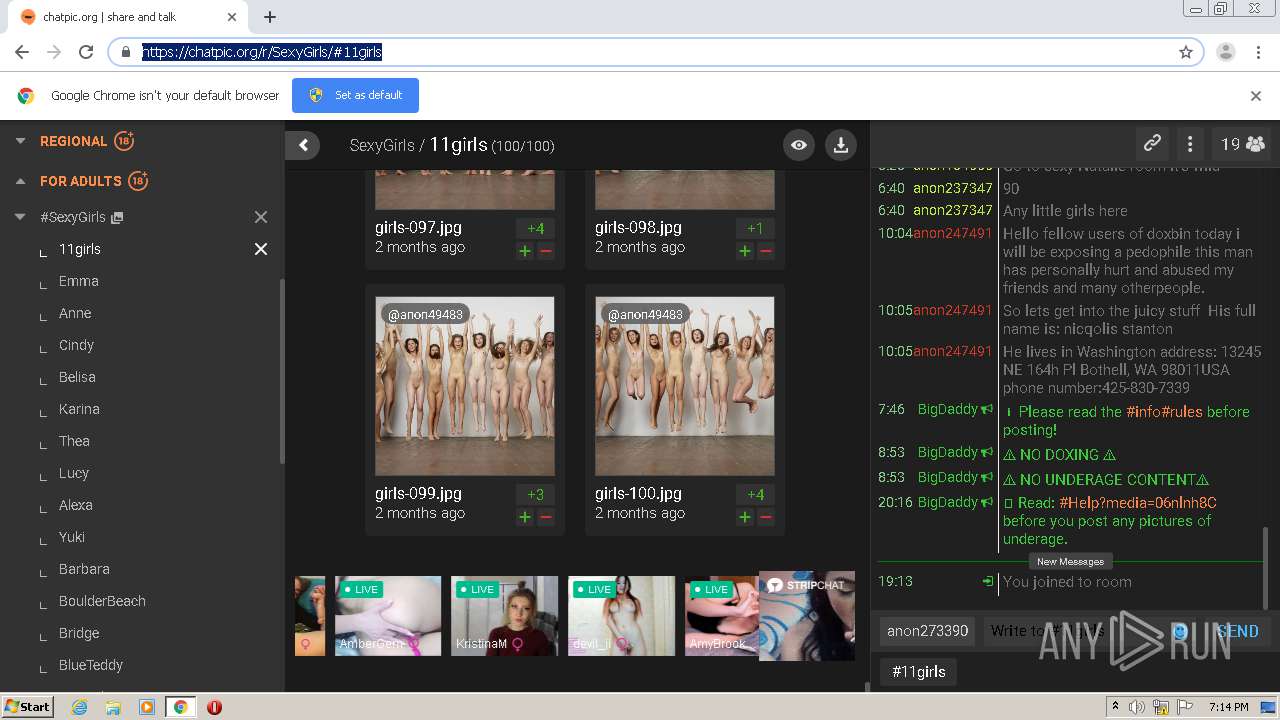Click the SexyGirls breadcrumb link
The height and width of the screenshot is (720, 1280).
point(382,145)
